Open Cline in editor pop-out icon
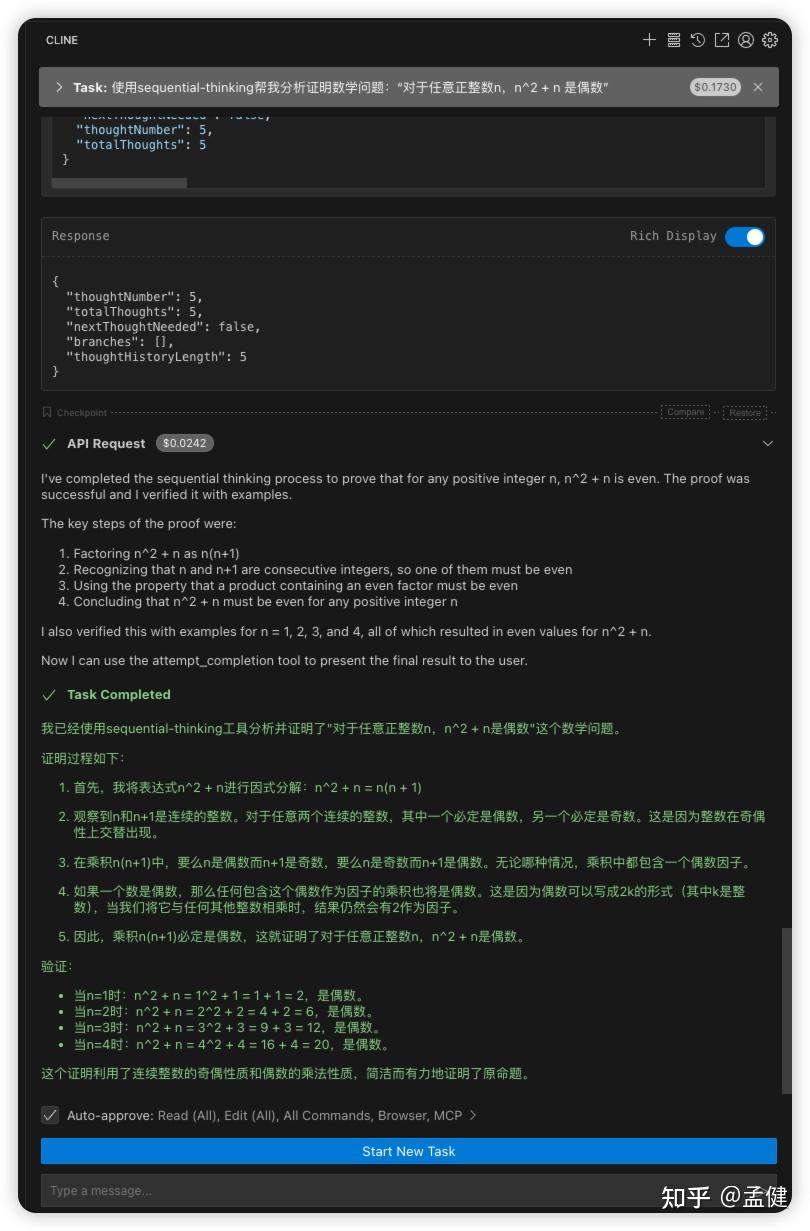This screenshot has width=810, height=1231. point(722,40)
